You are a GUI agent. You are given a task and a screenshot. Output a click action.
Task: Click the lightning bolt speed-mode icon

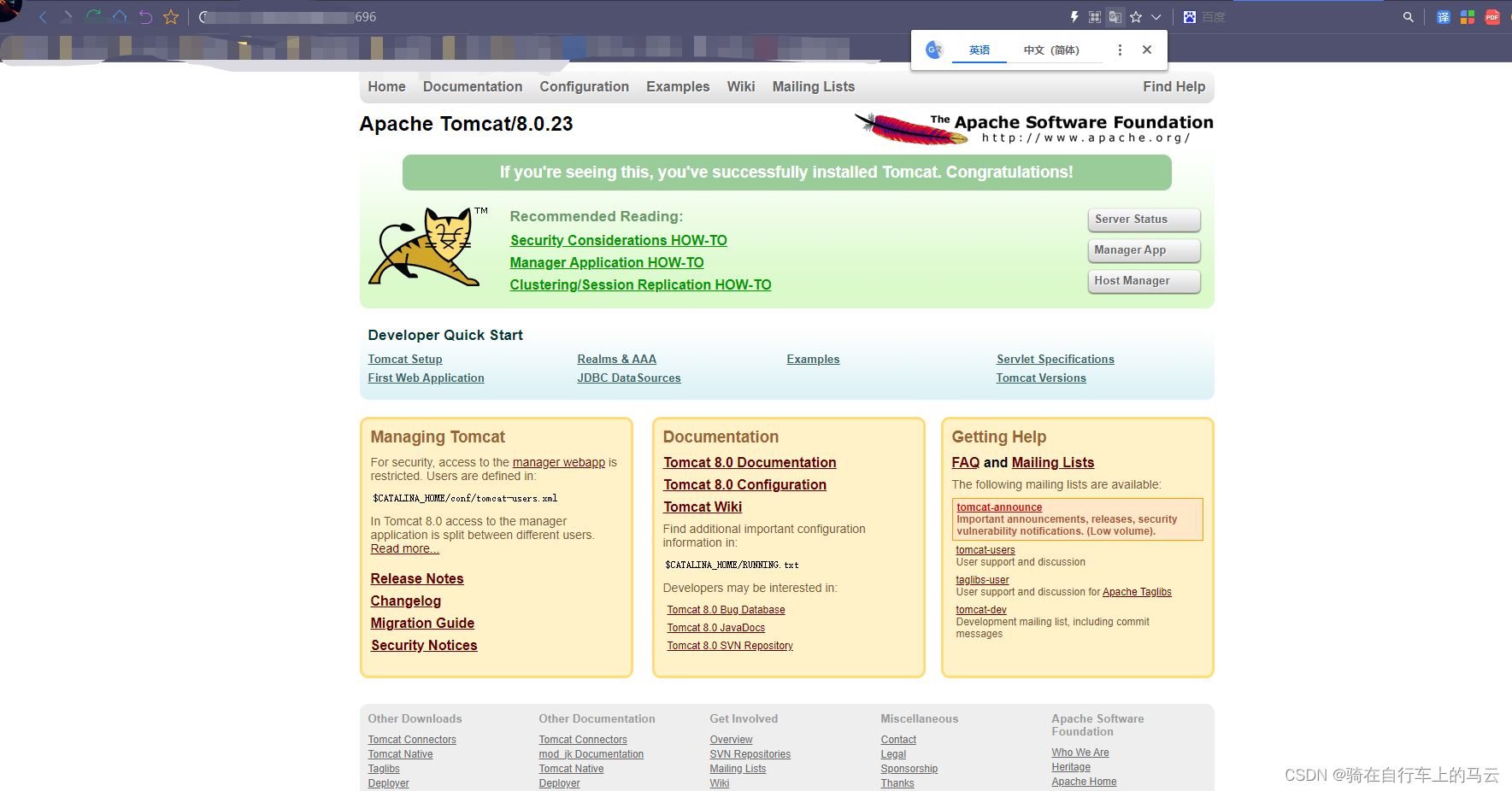(1074, 17)
